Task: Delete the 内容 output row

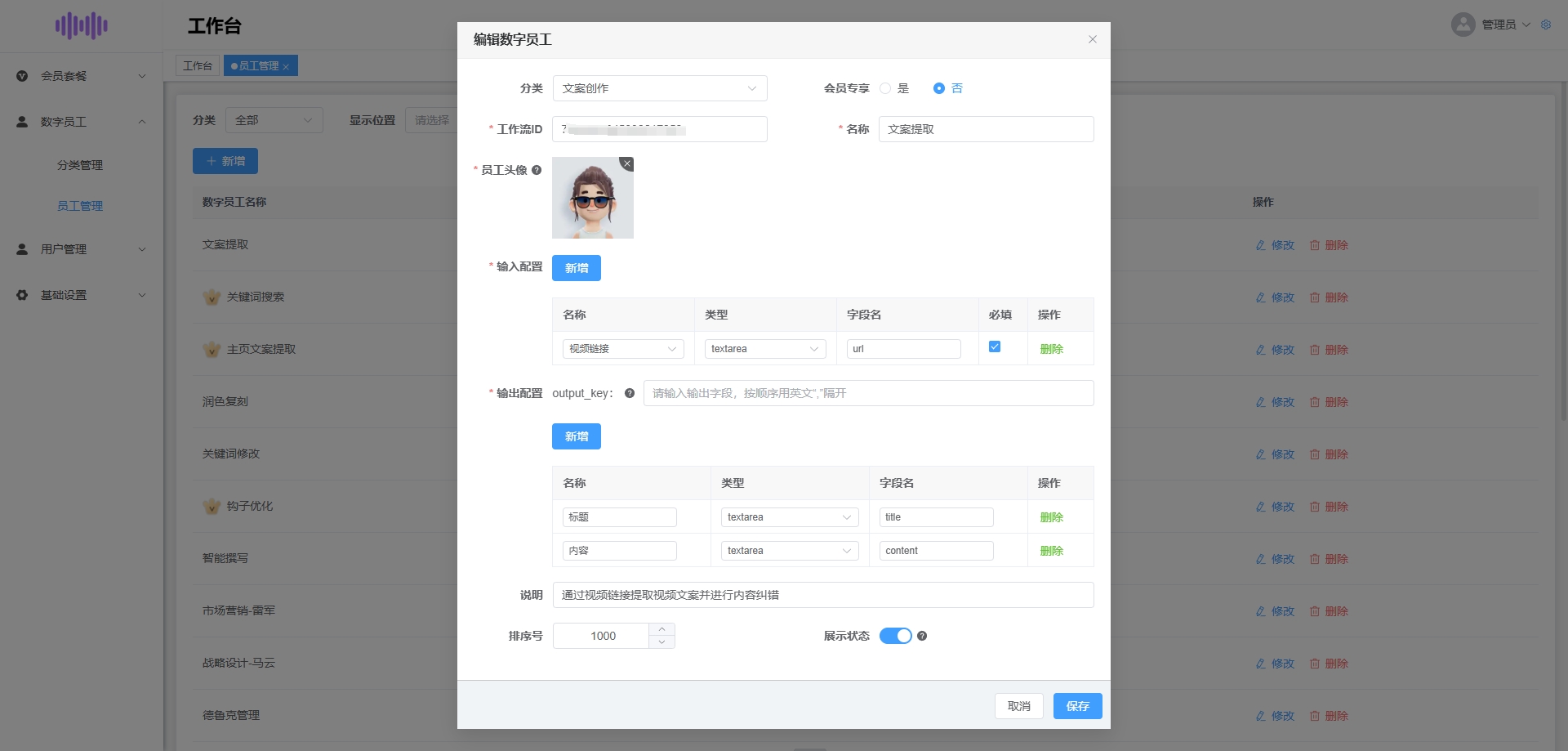Action: coord(1052,551)
